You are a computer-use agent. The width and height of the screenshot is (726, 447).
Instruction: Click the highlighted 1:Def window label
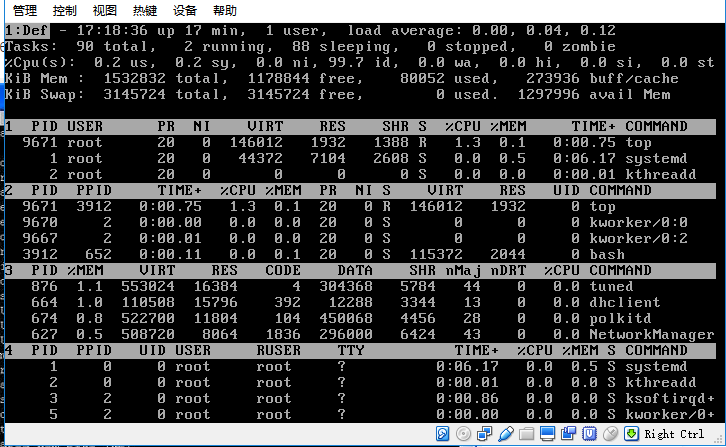pyautogui.click(x=23, y=31)
